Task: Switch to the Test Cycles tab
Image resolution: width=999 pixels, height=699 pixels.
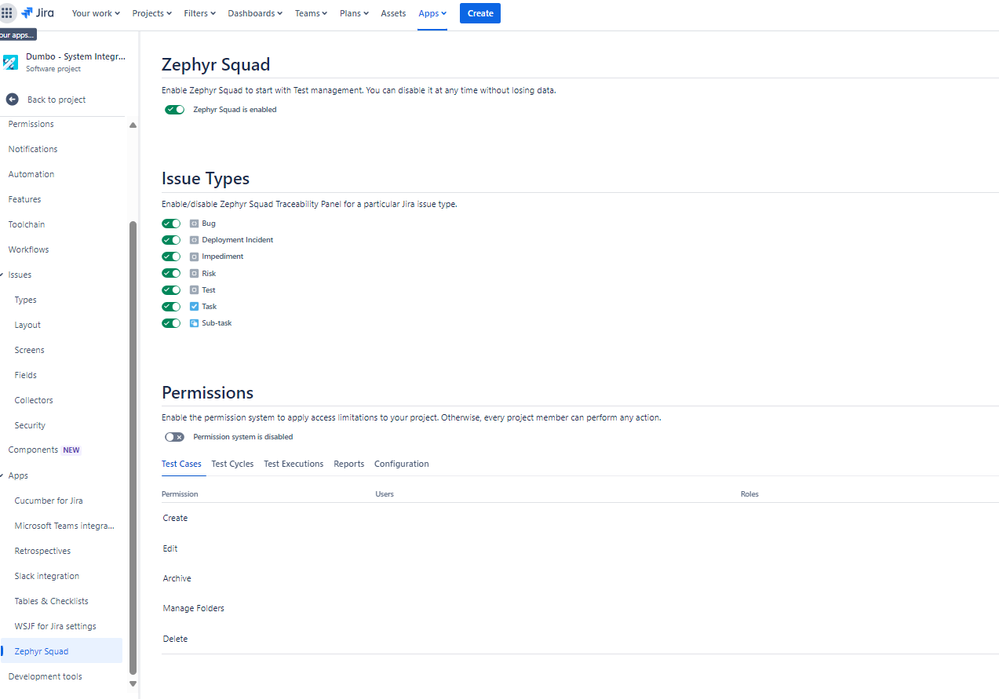Action: pyautogui.click(x=233, y=464)
